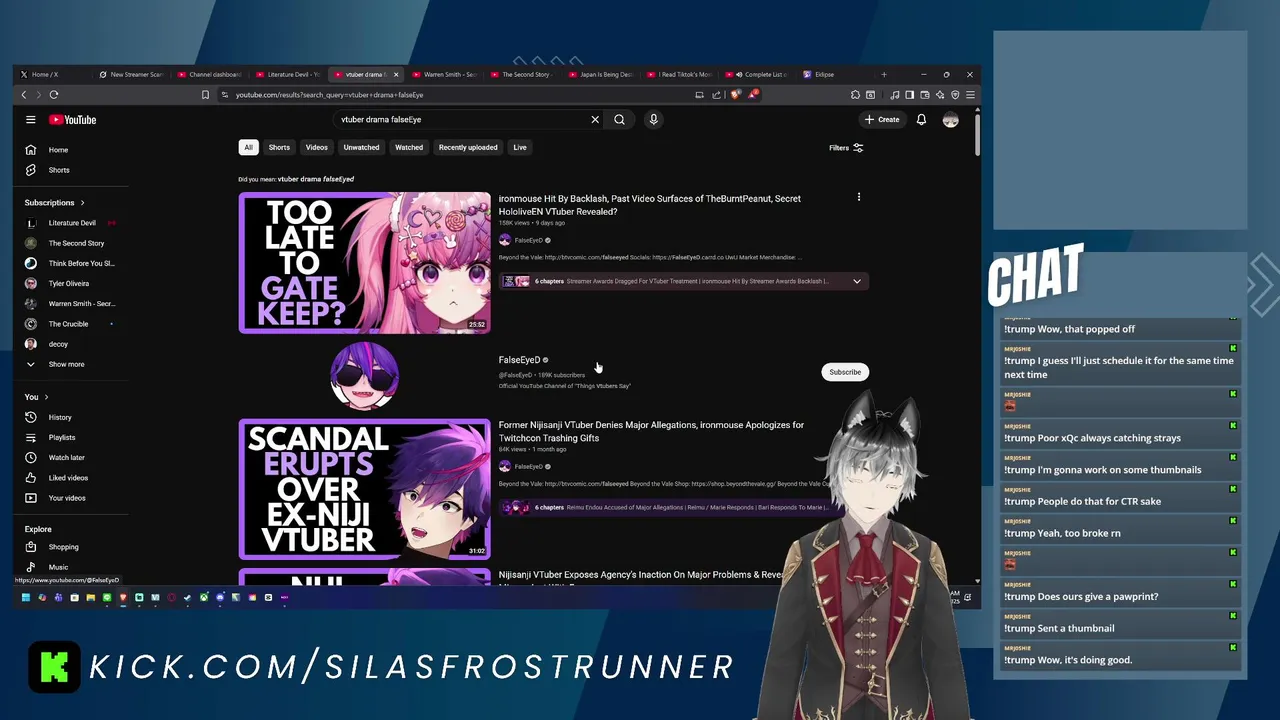Expand the Subscriptions section header

(x=55, y=203)
